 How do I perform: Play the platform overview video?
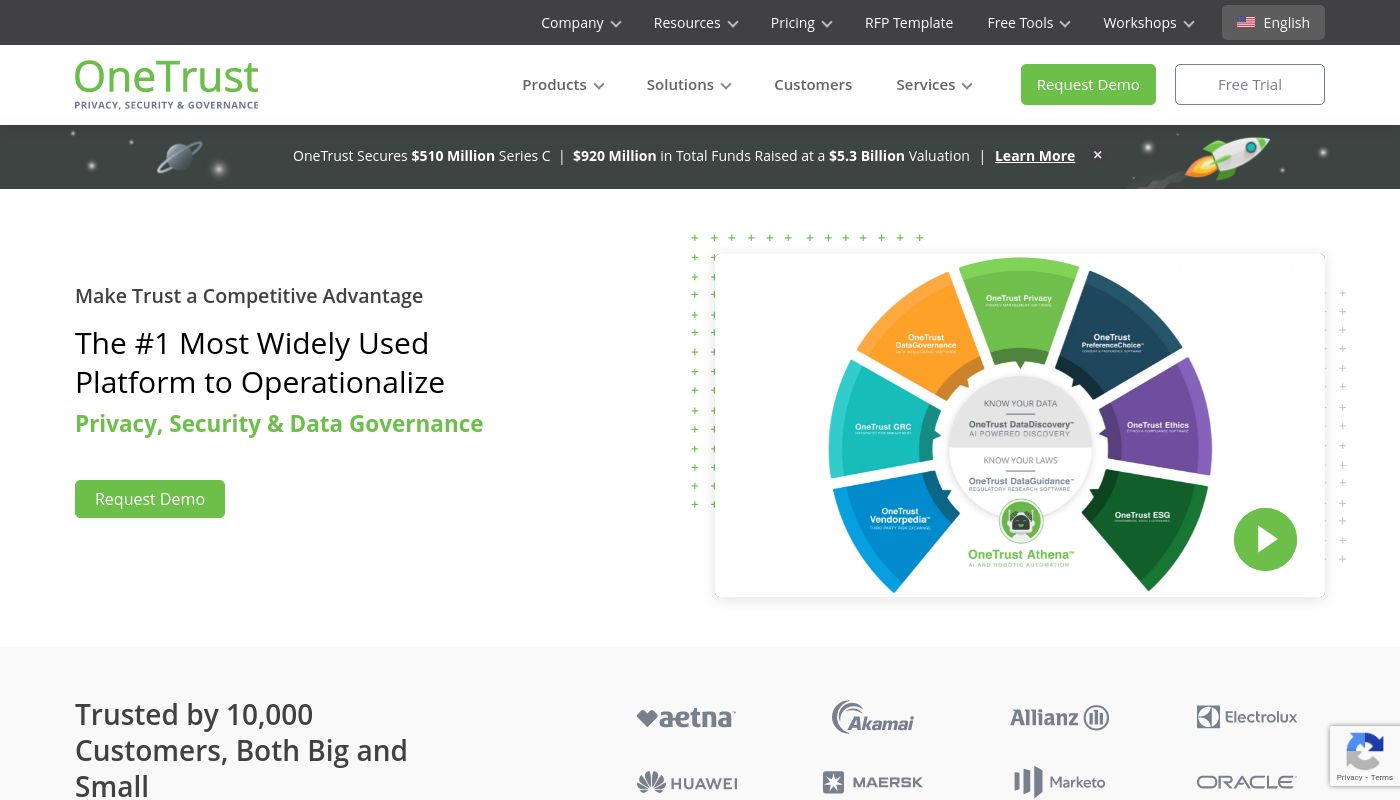(x=1265, y=540)
